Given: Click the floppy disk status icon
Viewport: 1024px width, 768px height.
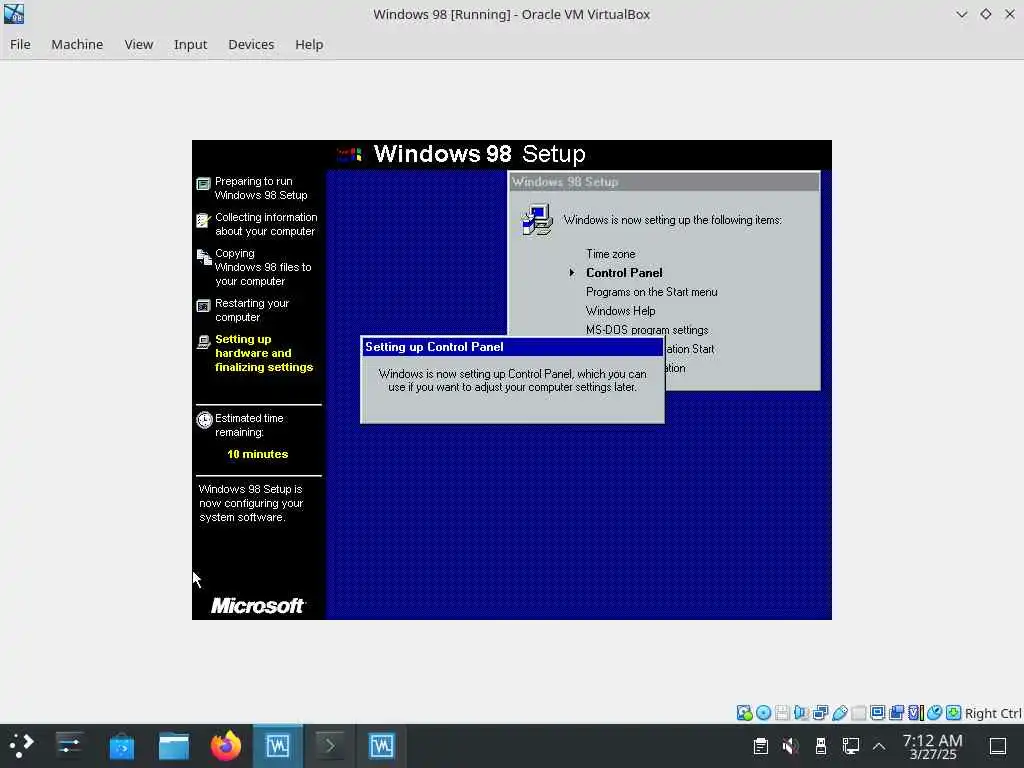Looking at the screenshot, I should 782,712.
